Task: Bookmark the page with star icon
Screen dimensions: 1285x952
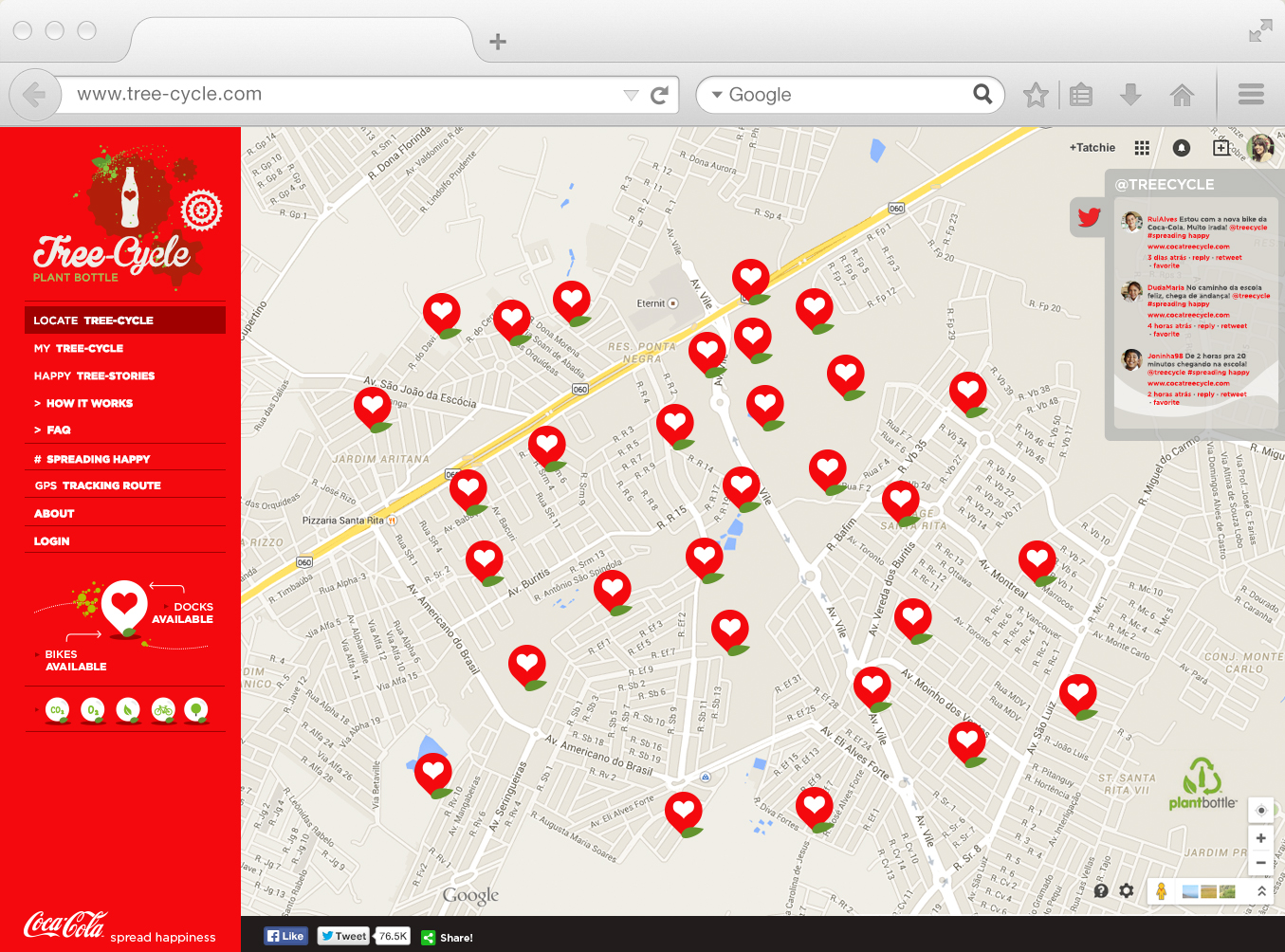Action: click(1036, 95)
